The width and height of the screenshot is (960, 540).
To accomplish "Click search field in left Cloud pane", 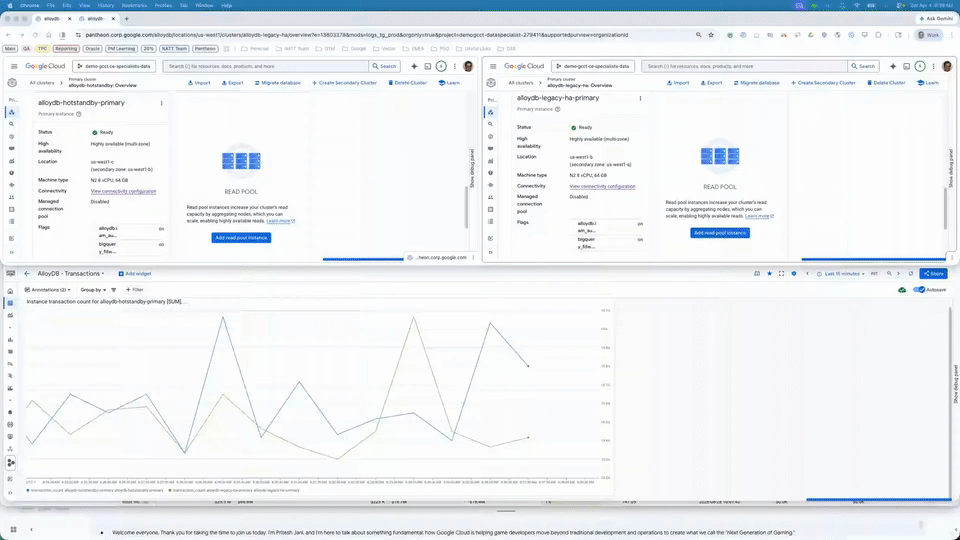I will [x=266, y=66].
